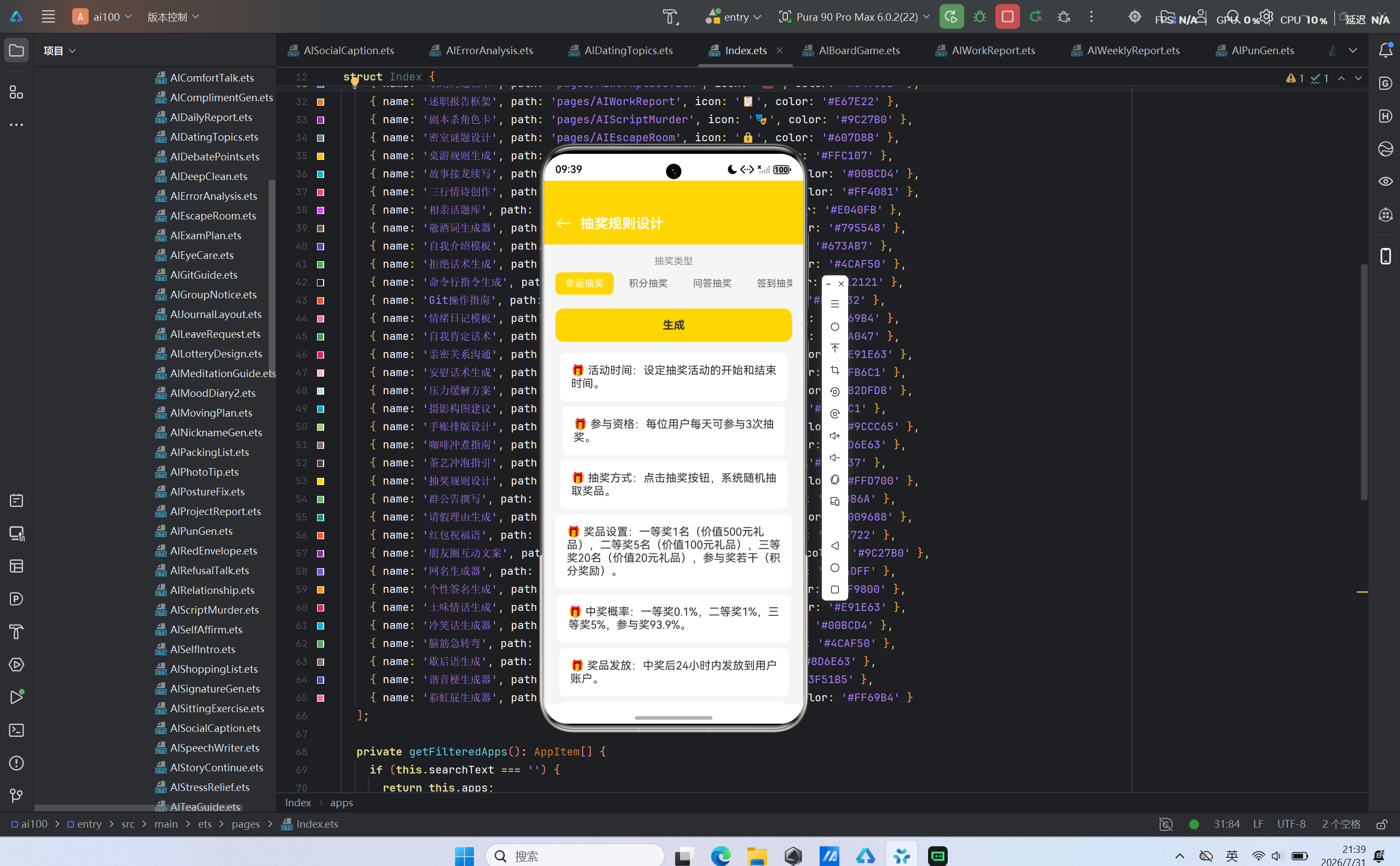
Task: Open the Pura 90 Pro Max device dropdown
Action: (x=854, y=16)
